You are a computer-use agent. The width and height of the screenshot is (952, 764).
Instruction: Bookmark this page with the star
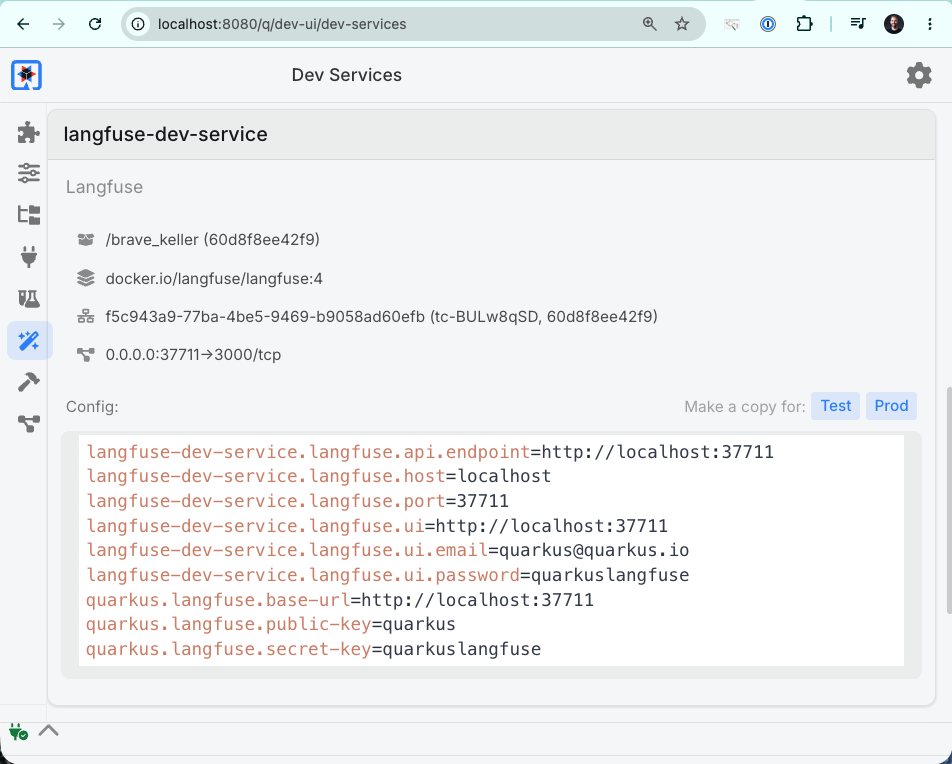(682, 24)
